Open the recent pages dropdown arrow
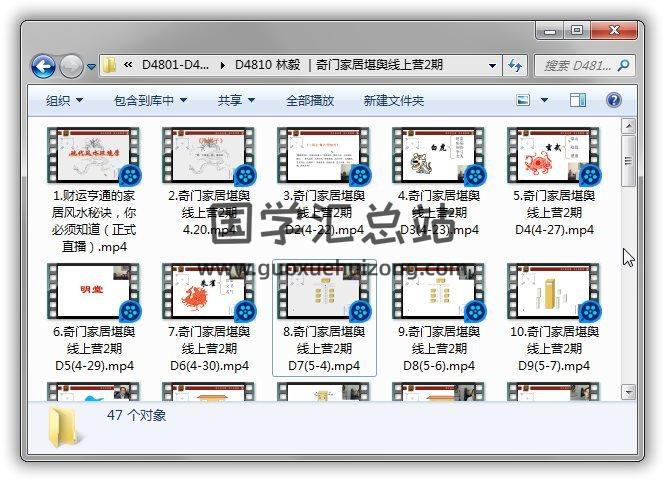 [92, 67]
